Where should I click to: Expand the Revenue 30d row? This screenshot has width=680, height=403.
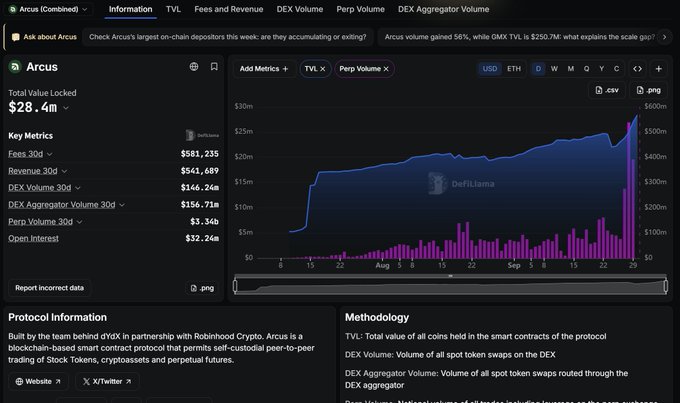pyautogui.click(x=64, y=171)
